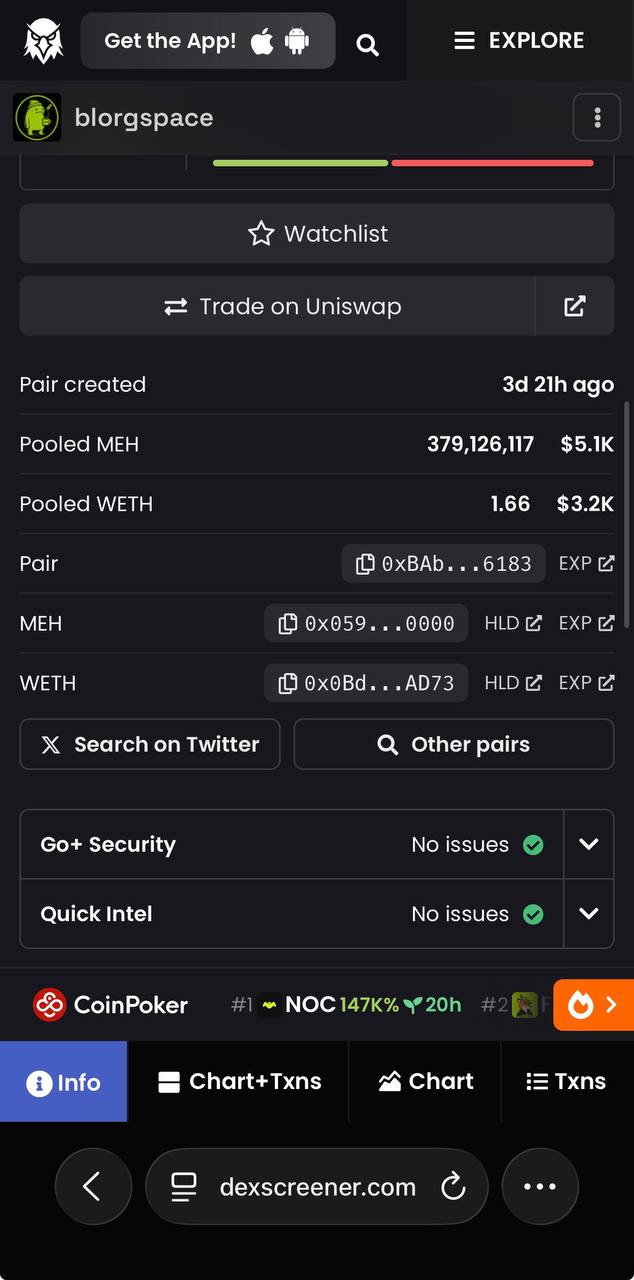Add token to Watchlist with star
634x1280 pixels.
[x=317, y=233]
